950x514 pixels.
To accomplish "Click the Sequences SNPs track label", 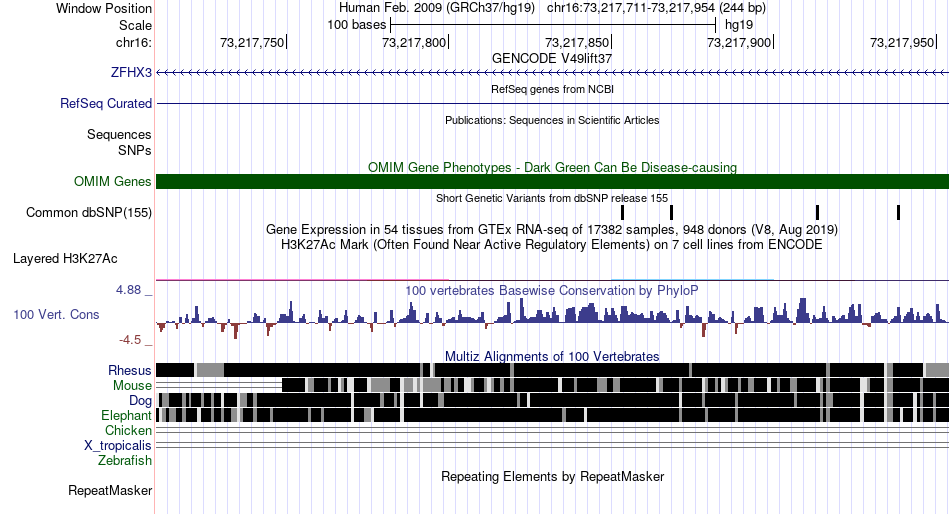I will 119,142.
